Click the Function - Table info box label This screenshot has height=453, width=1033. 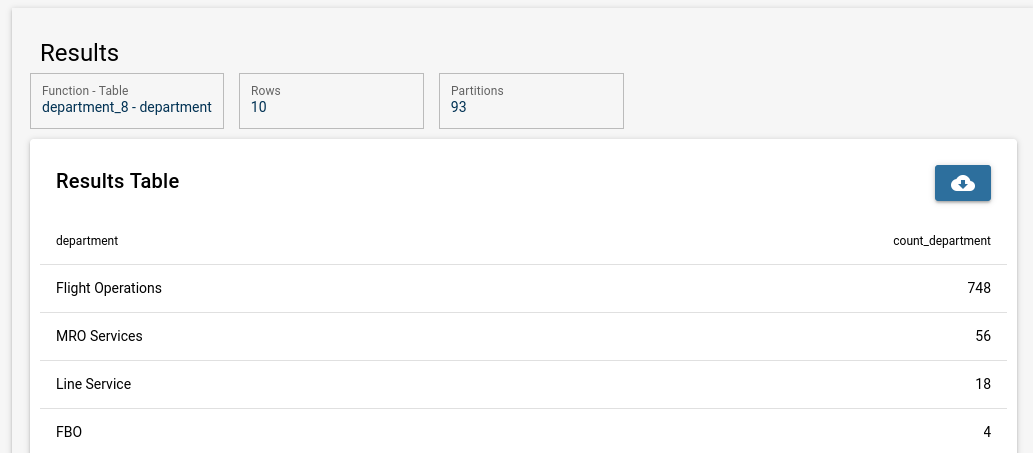coord(85,91)
